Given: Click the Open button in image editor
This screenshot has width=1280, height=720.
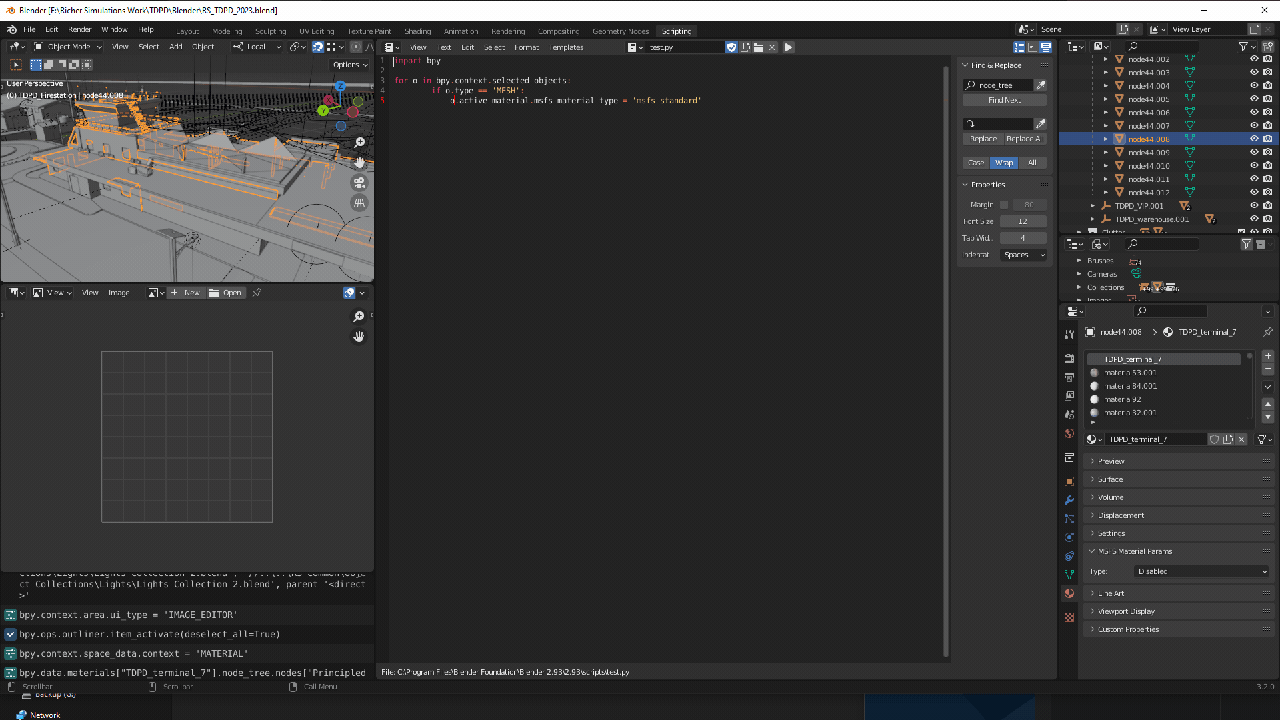Looking at the screenshot, I should point(226,293).
